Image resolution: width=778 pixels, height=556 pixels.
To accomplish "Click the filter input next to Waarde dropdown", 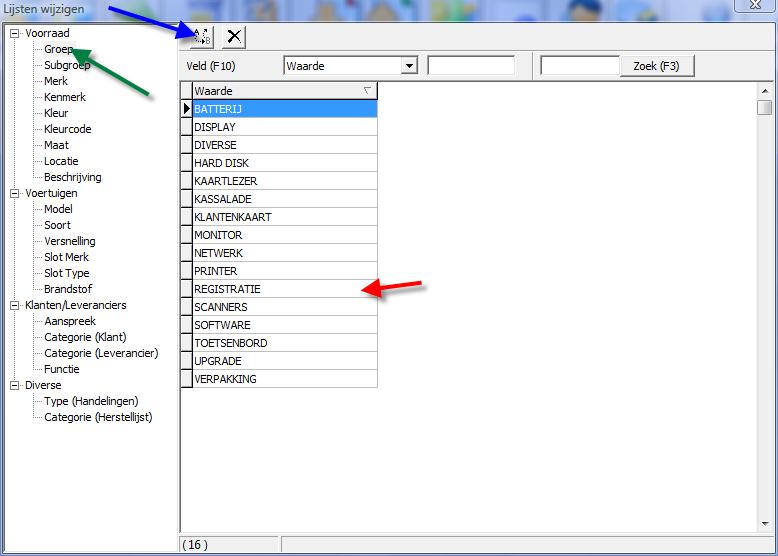I will coord(471,66).
